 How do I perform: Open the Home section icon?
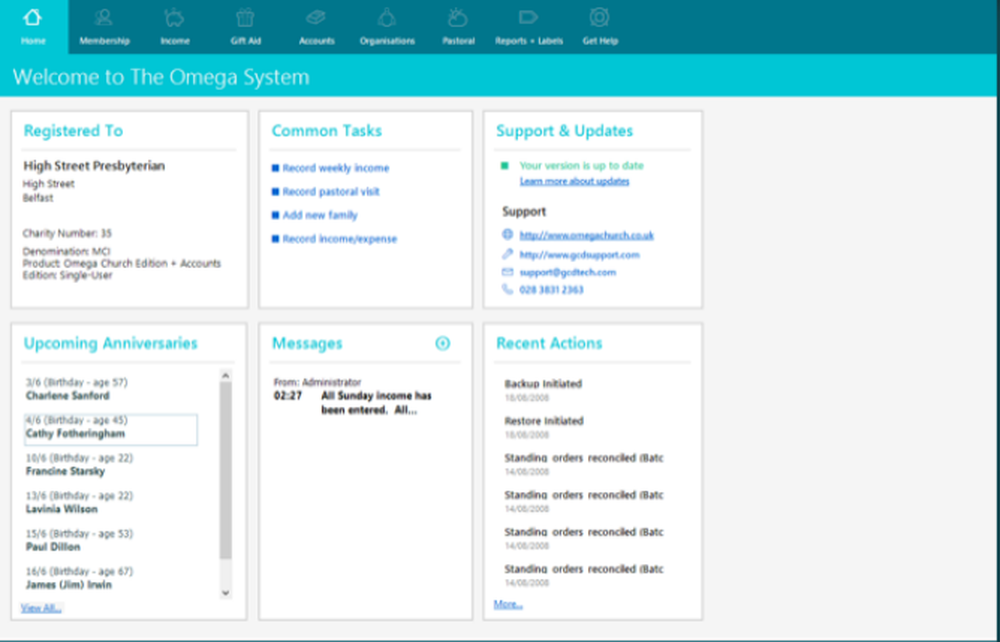click(x=33, y=18)
